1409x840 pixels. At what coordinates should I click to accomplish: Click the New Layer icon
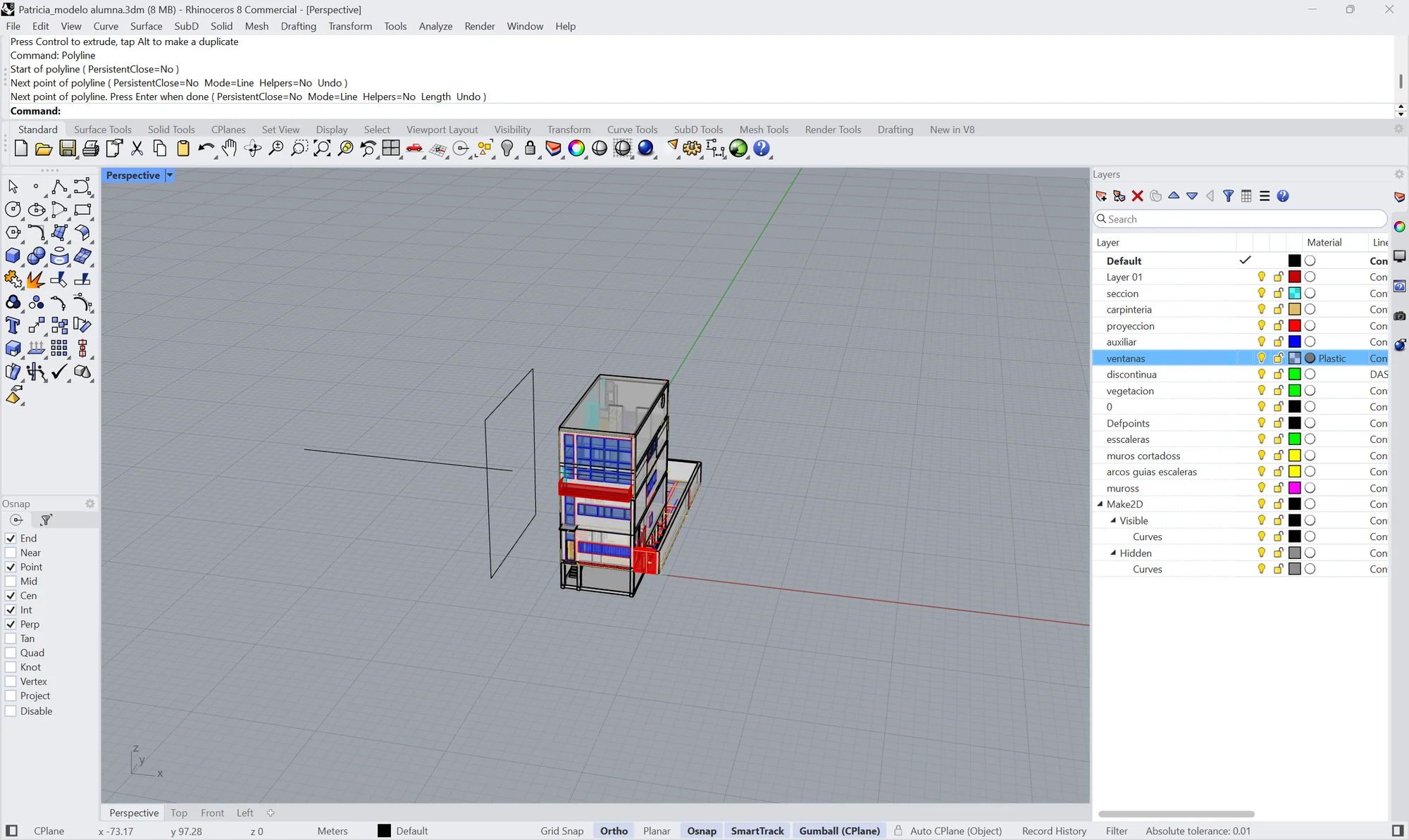pos(1101,196)
